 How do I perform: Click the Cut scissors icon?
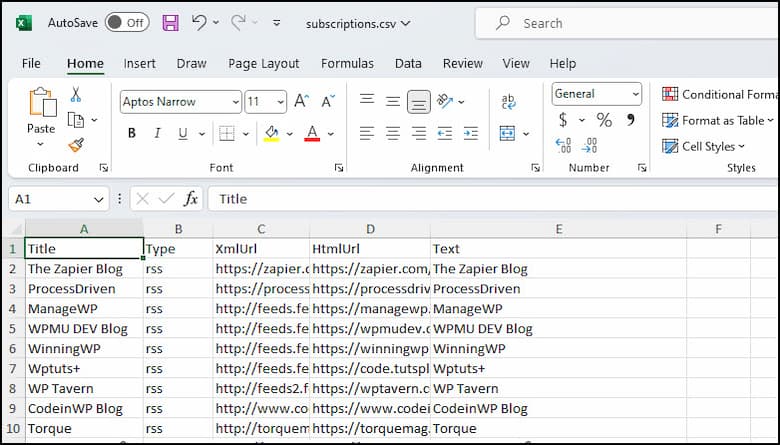[76, 95]
